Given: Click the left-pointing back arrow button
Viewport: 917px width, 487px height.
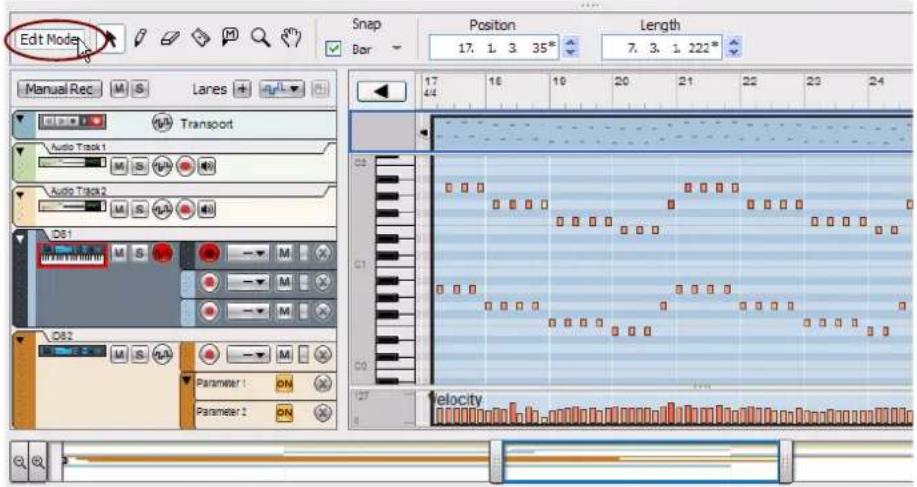Looking at the screenshot, I should tap(381, 91).
